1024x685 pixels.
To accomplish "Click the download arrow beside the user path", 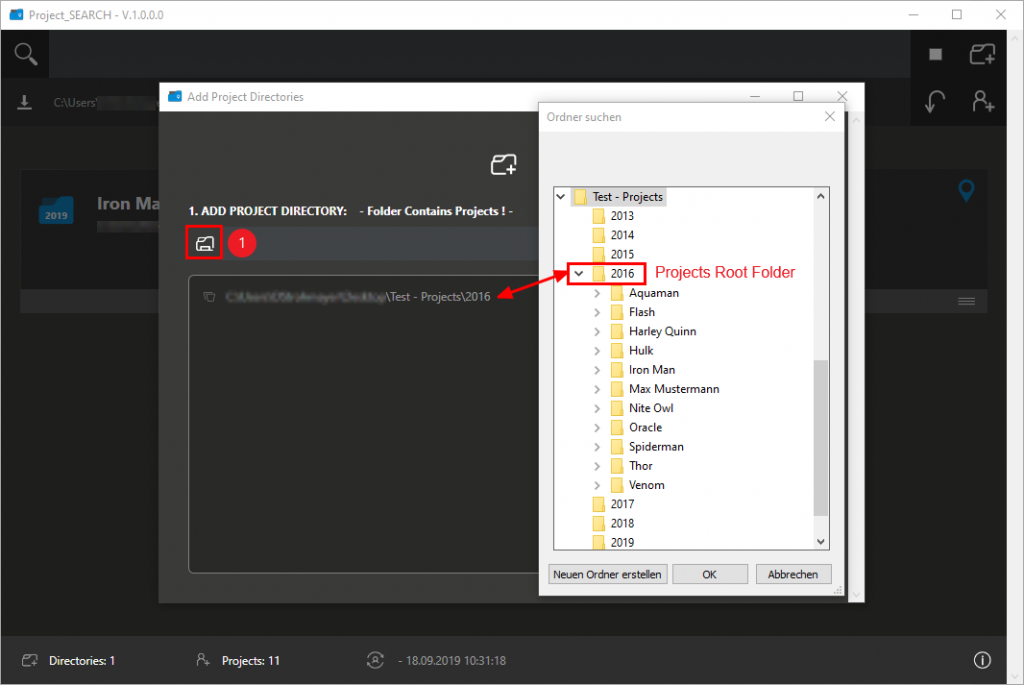I will pyautogui.click(x=24, y=101).
